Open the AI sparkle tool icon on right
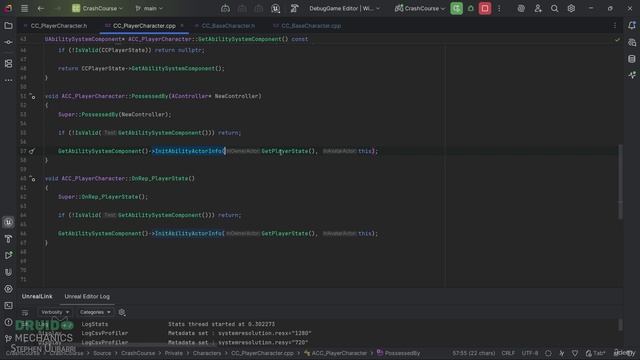 pos(632,75)
